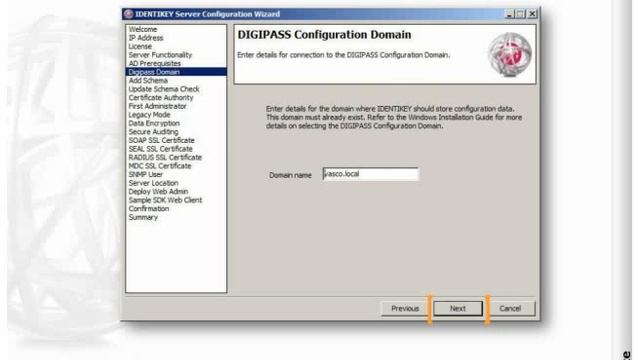Image resolution: width=640 pixels, height=360 pixels.
Task: Click the IDENTIKEY wizard title bar icon
Action: point(128,14)
